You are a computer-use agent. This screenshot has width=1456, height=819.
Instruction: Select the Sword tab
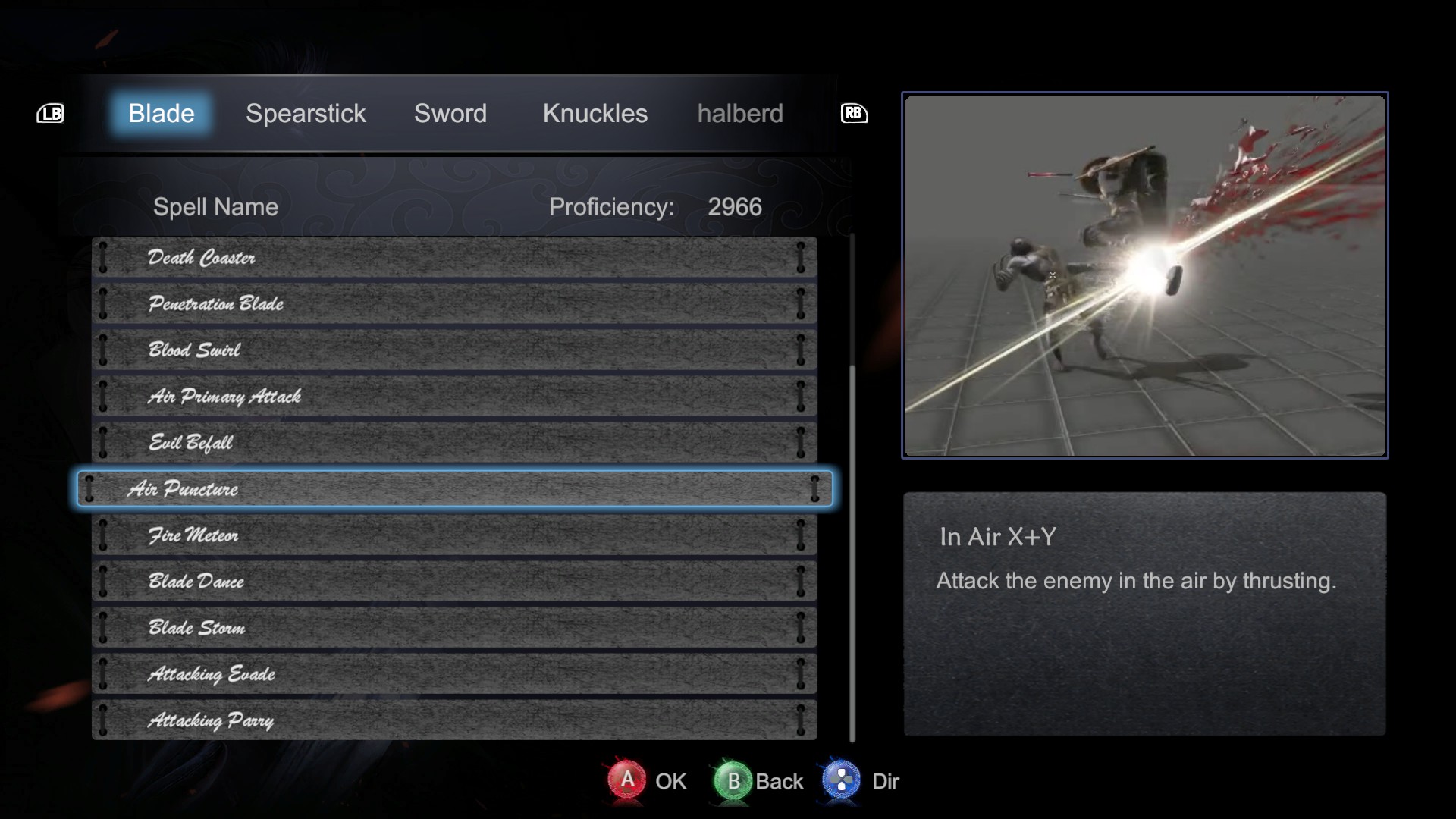pos(450,114)
